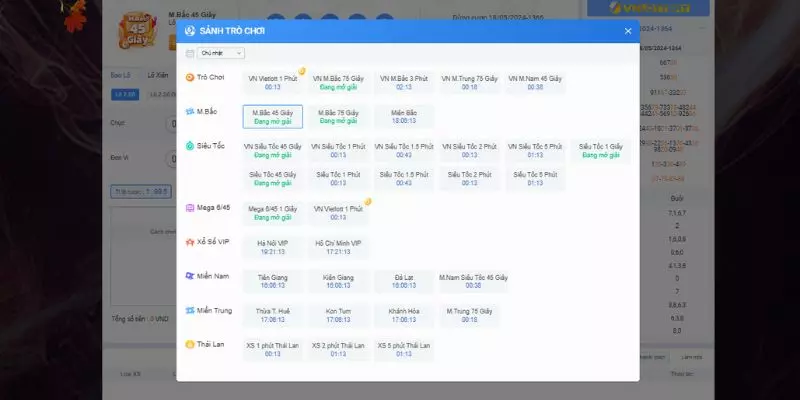Click the Xổ Số VIP star icon

[x=190, y=242]
